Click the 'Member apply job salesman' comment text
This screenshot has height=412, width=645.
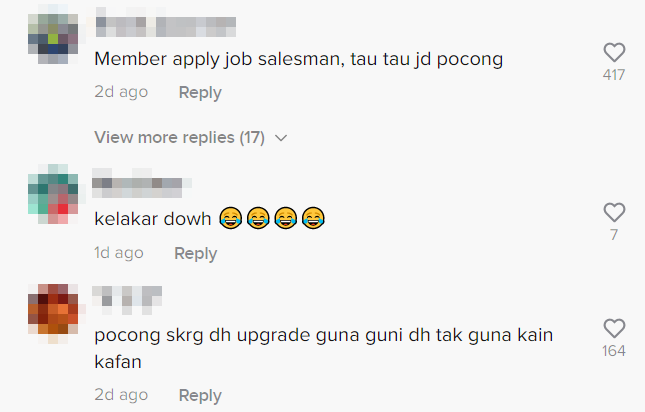(299, 59)
